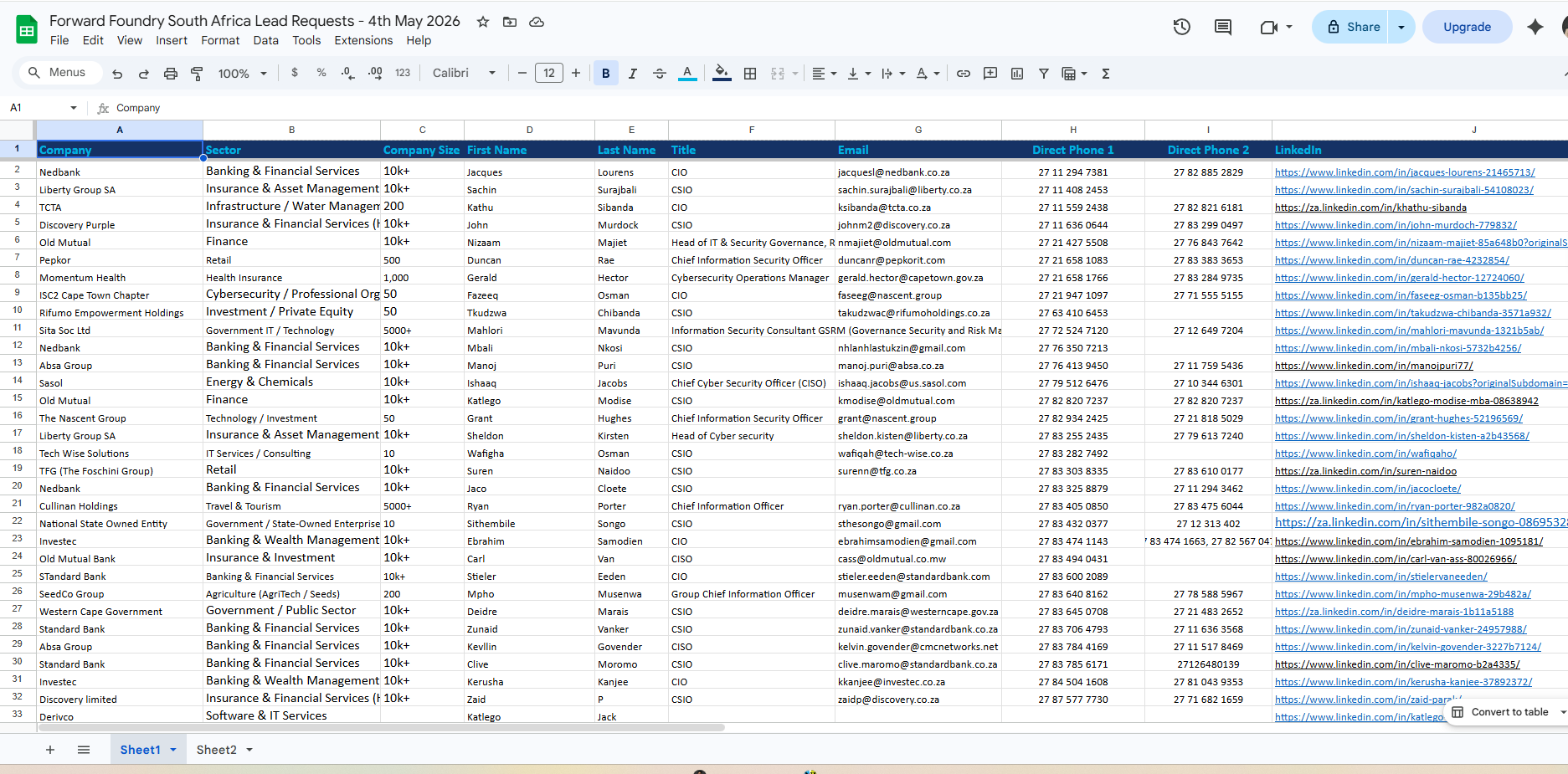
Task: Click the font size field
Action: pos(549,73)
